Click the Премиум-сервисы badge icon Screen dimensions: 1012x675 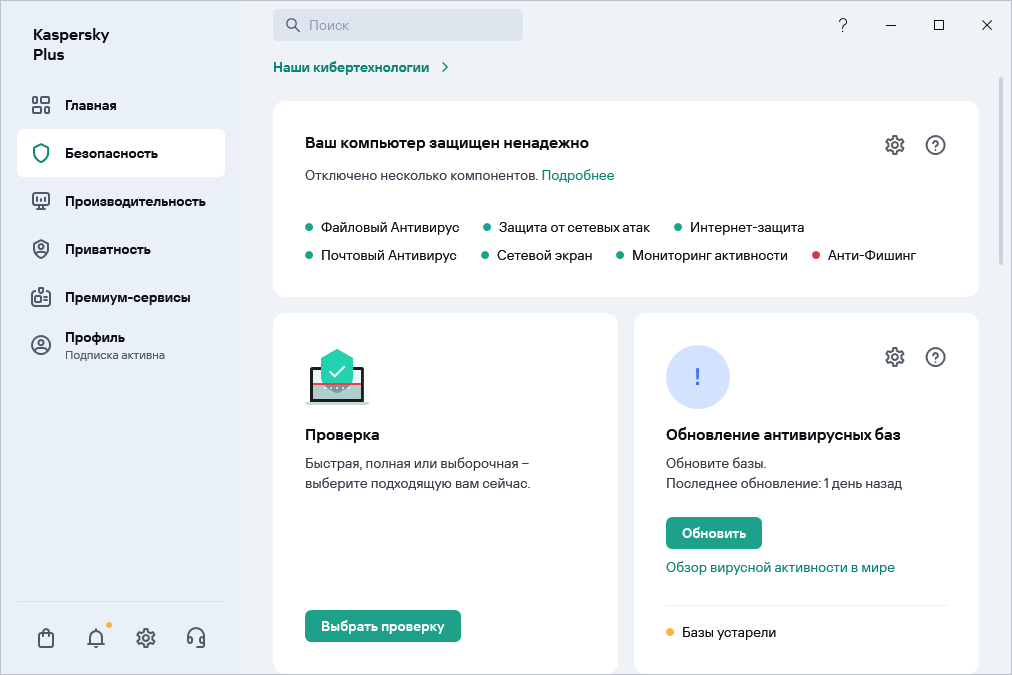click(x=41, y=297)
